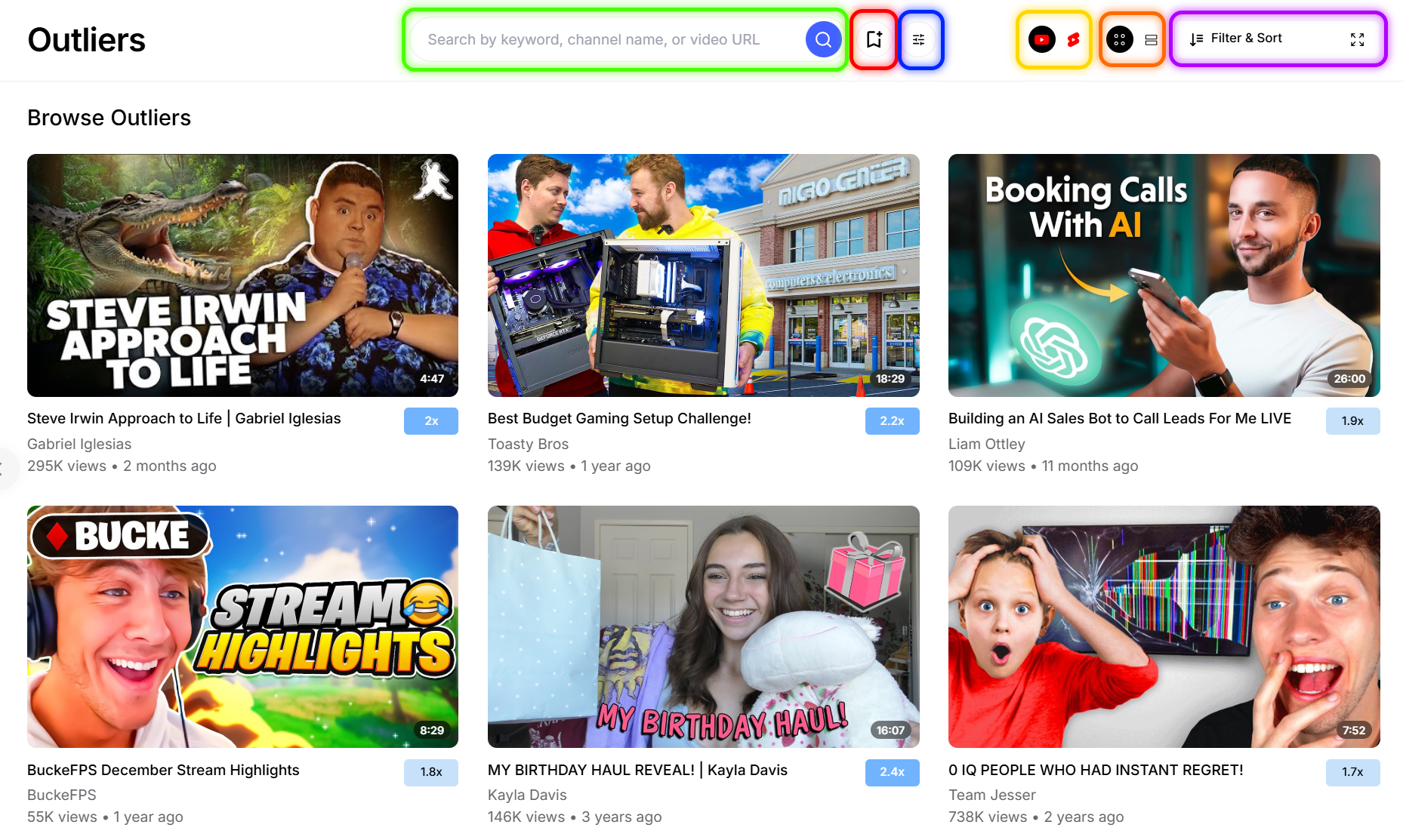This screenshot has height=840, width=1403.
Task: Click title 'Best Budget Gaming Setup Challenge!'
Action: [x=619, y=418]
